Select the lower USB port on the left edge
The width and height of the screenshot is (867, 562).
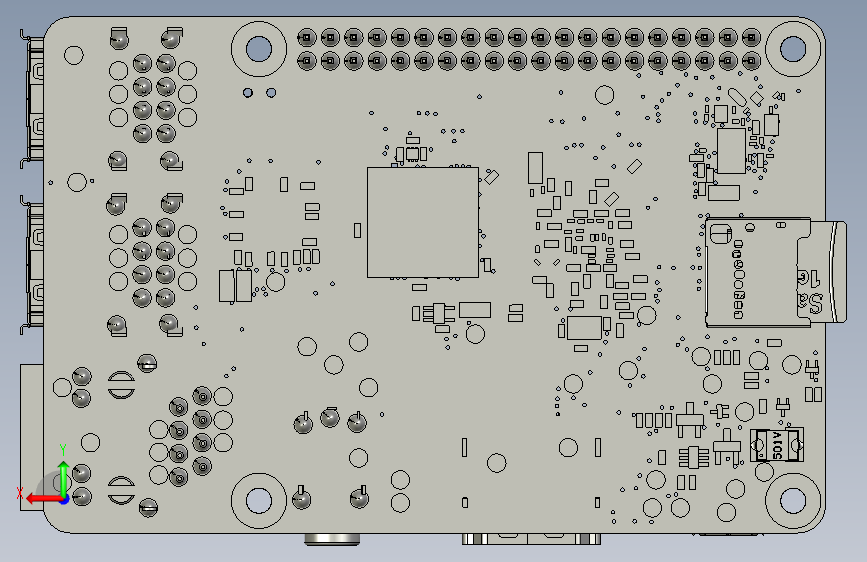click(x=32, y=266)
